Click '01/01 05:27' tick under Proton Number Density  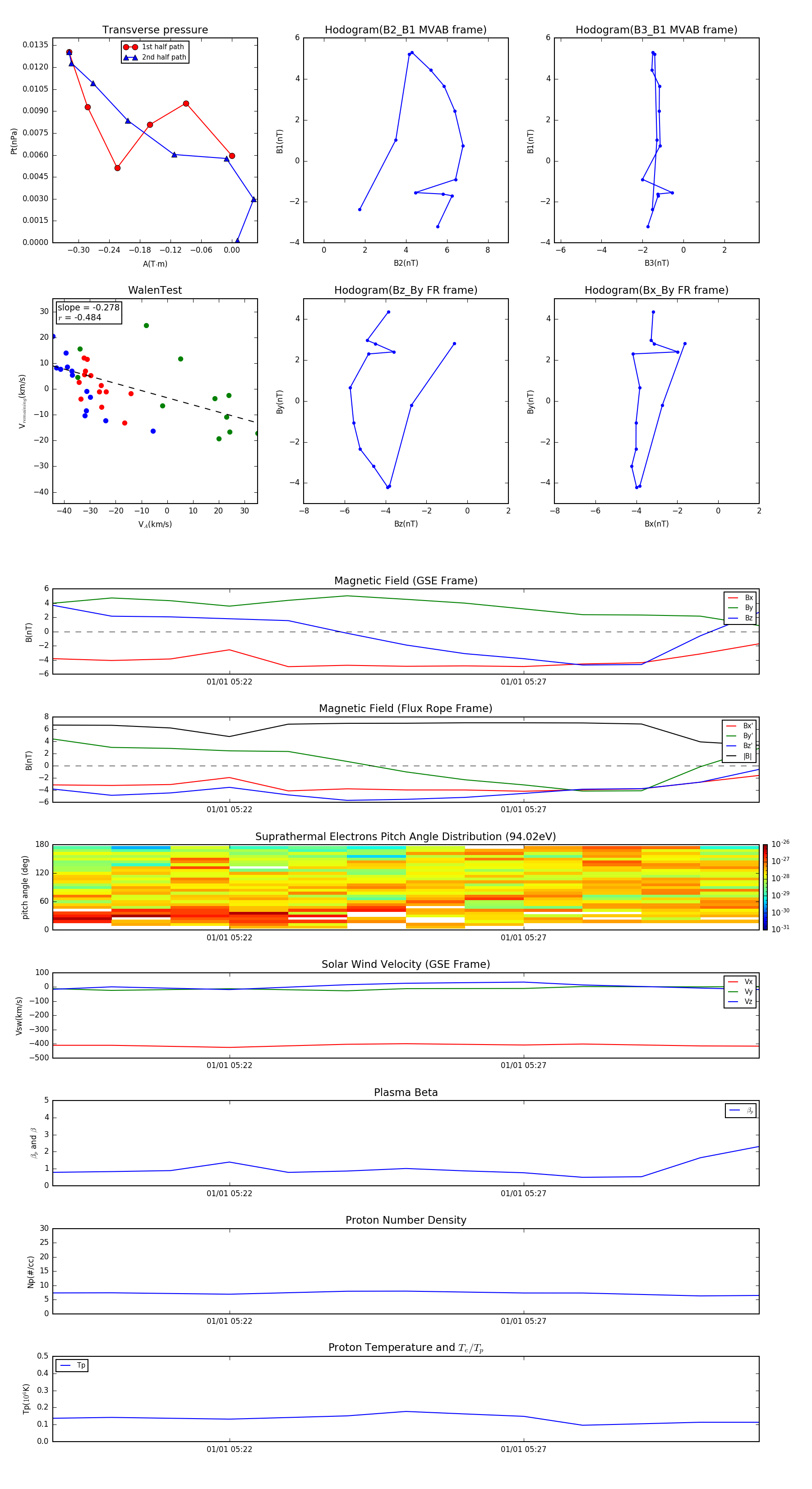(x=524, y=1321)
